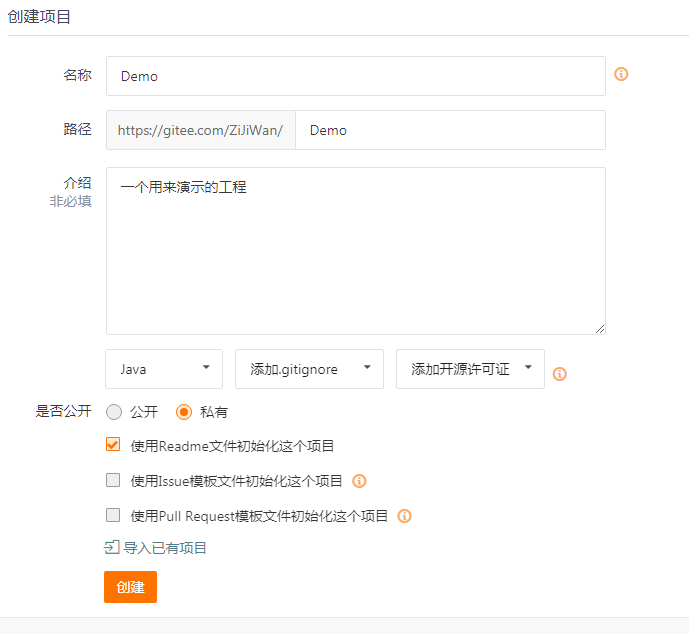
Task: Click the 使用Pull Request模板文件初始化这个项目 label
Action: tap(259, 516)
